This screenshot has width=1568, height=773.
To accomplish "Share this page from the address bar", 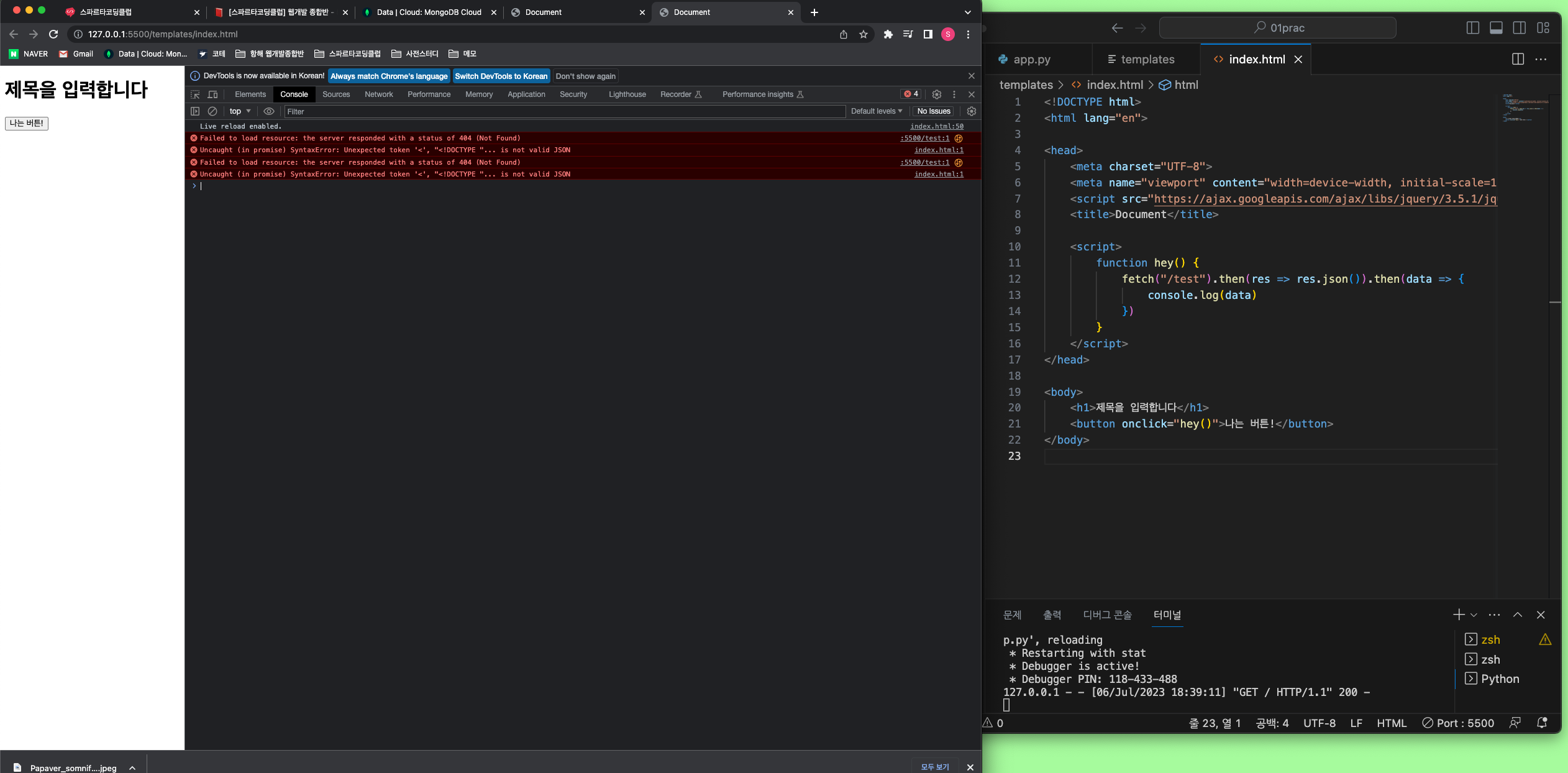I will pyautogui.click(x=844, y=34).
